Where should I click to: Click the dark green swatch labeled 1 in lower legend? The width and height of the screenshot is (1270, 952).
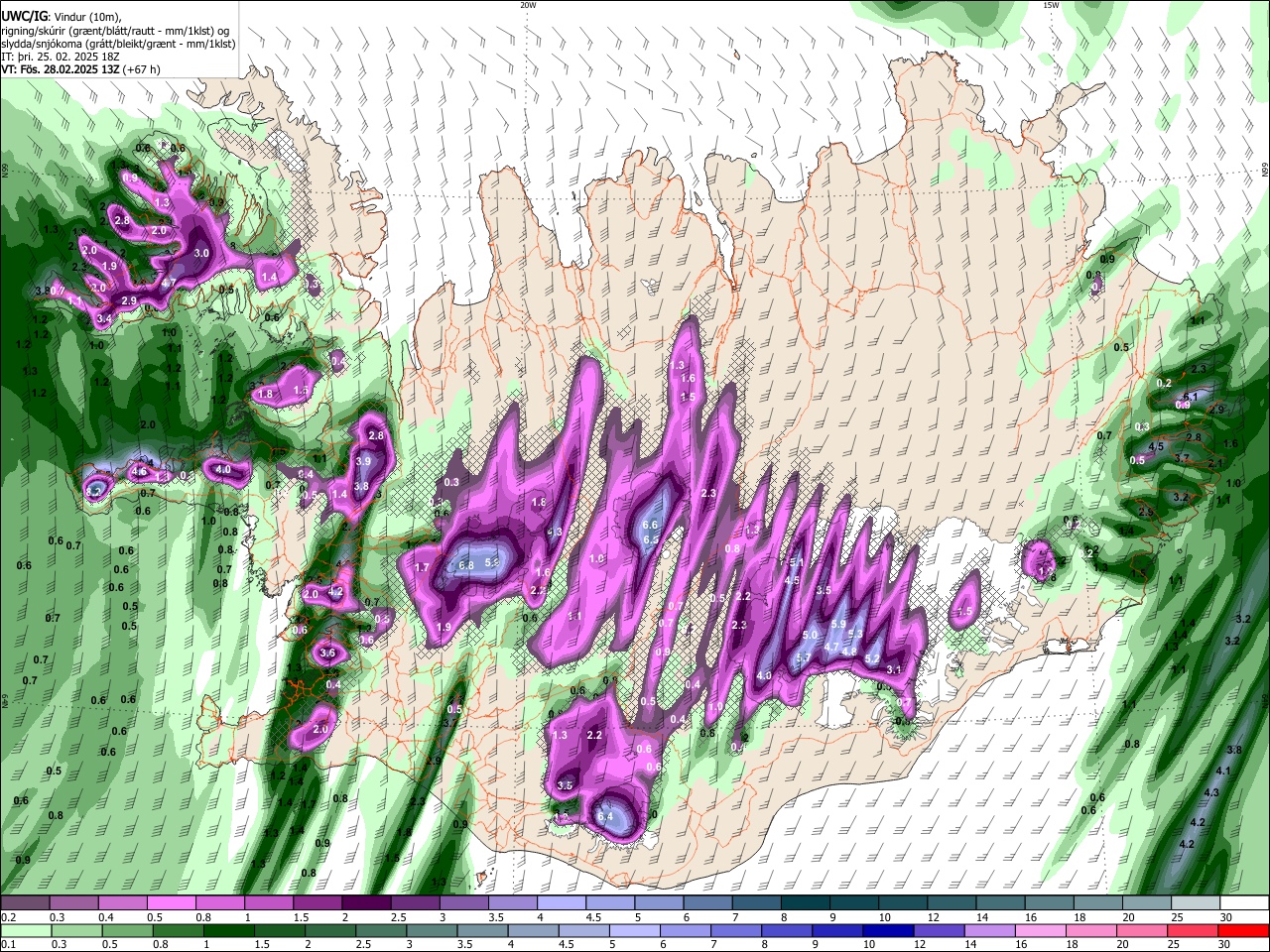[228, 931]
